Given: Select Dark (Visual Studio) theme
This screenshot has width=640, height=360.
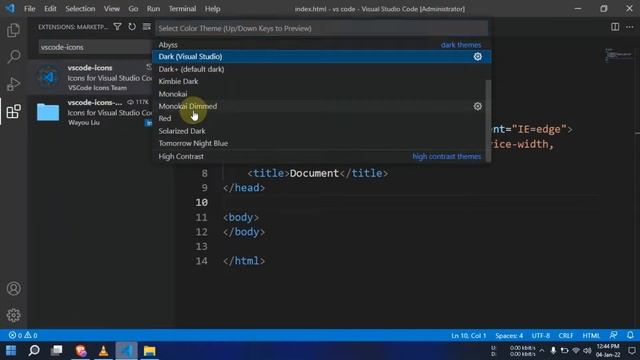Looking at the screenshot, I should click(x=321, y=57).
